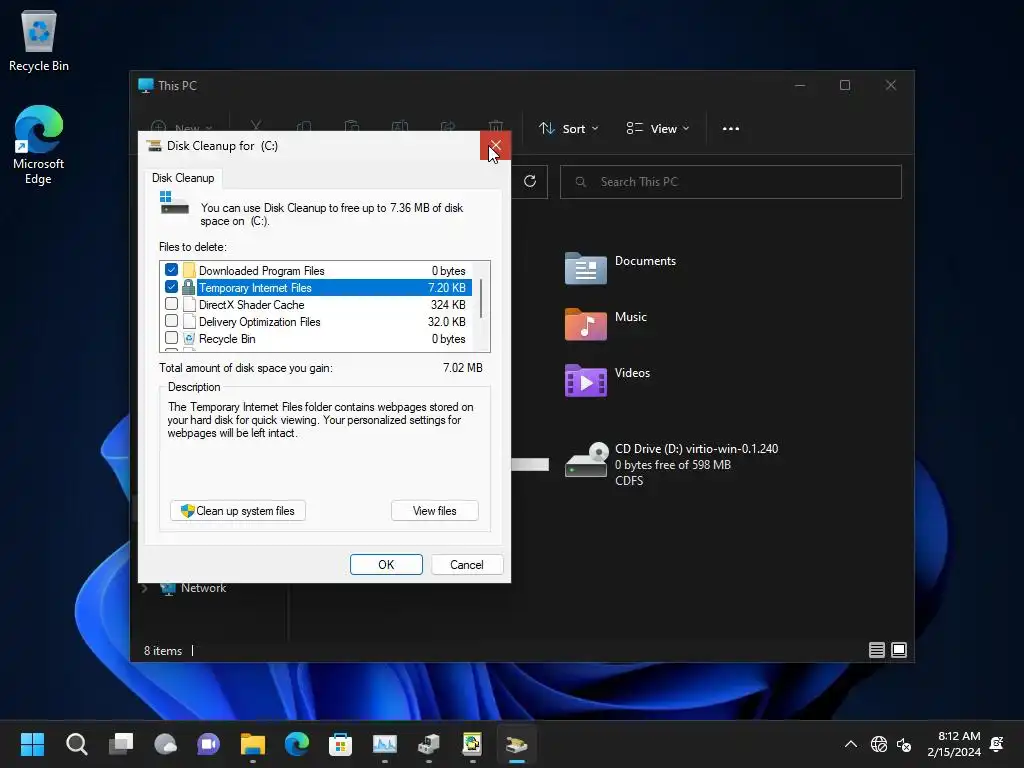Image resolution: width=1024 pixels, height=768 pixels.
Task: Enable Delivery Optimization Files checkbox
Action: click(x=171, y=321)
